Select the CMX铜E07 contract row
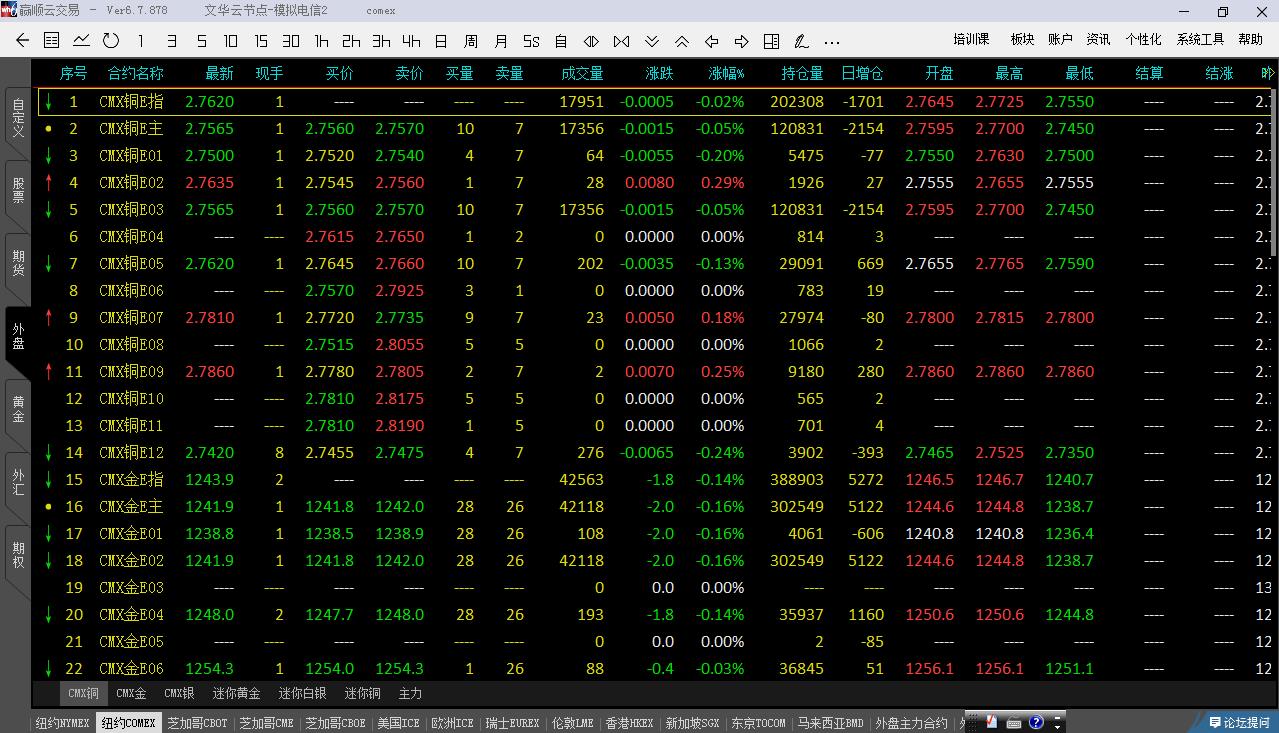This screenshot has height=733, width=1279. pos(131,317)
